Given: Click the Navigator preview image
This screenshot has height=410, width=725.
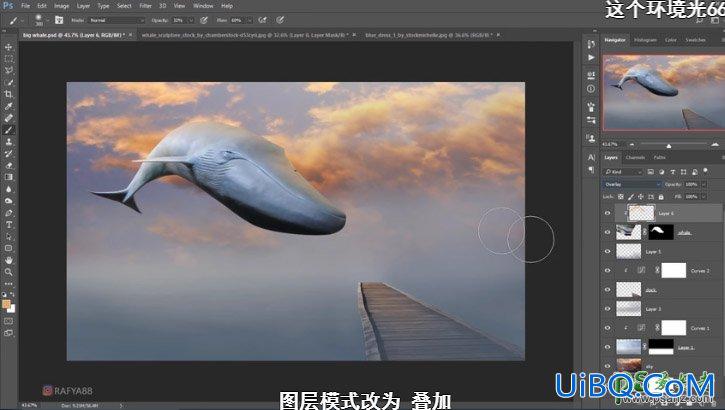Looking at the screenshot, I should click(x=664, y=92).
